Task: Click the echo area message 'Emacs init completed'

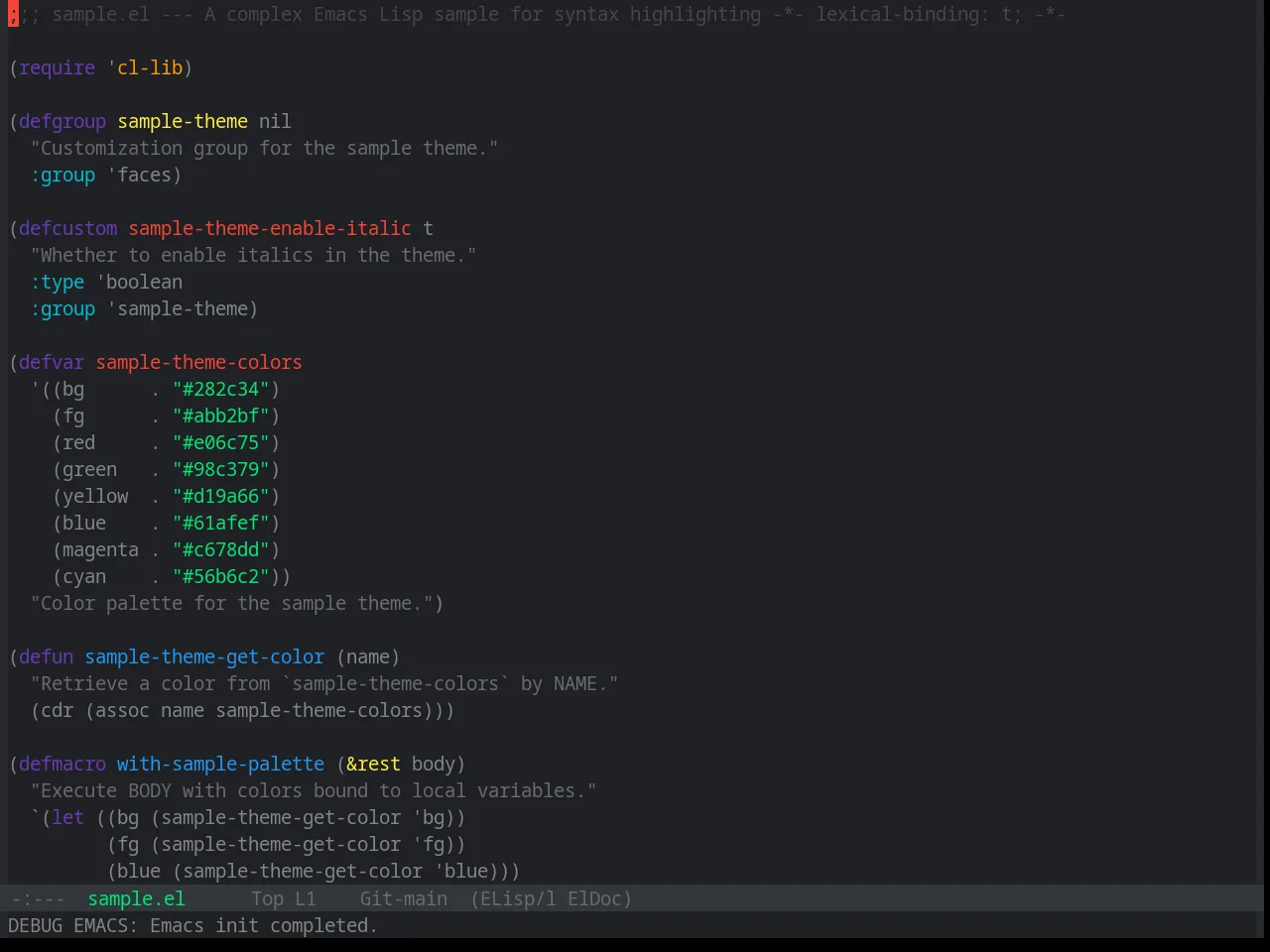Action: point(263,925)
